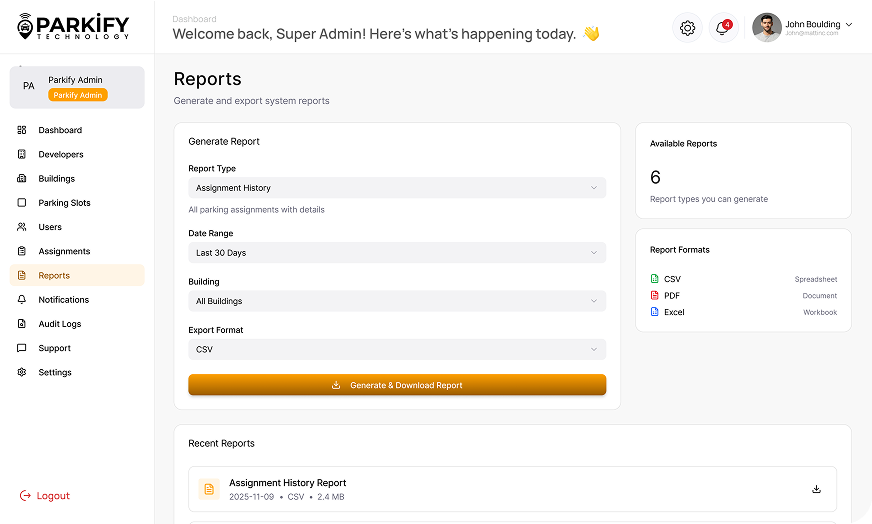Open the Assignments menu item

(64, 251)
